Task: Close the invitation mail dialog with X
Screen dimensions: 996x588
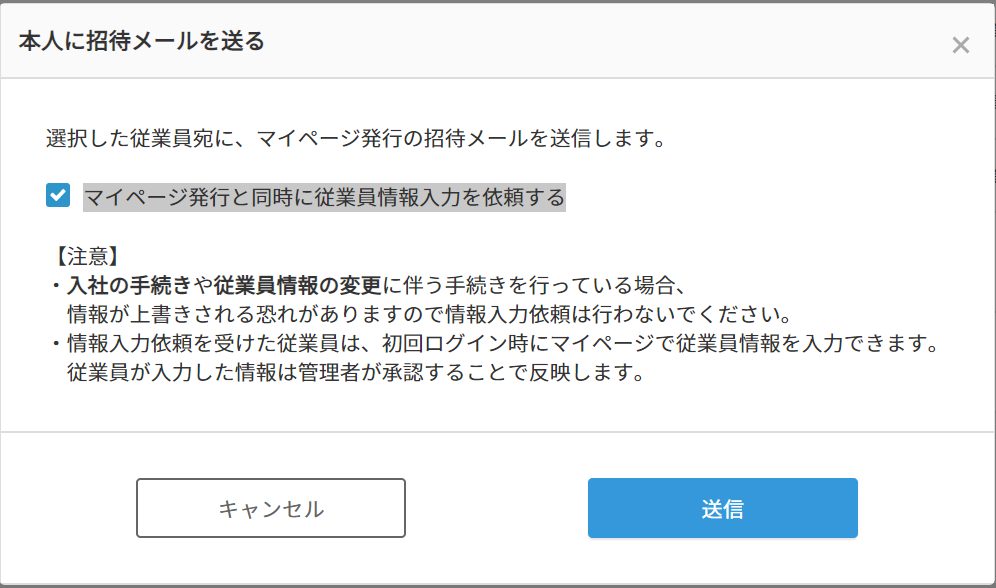Action: pyautogui.click(x=960, y=45)
